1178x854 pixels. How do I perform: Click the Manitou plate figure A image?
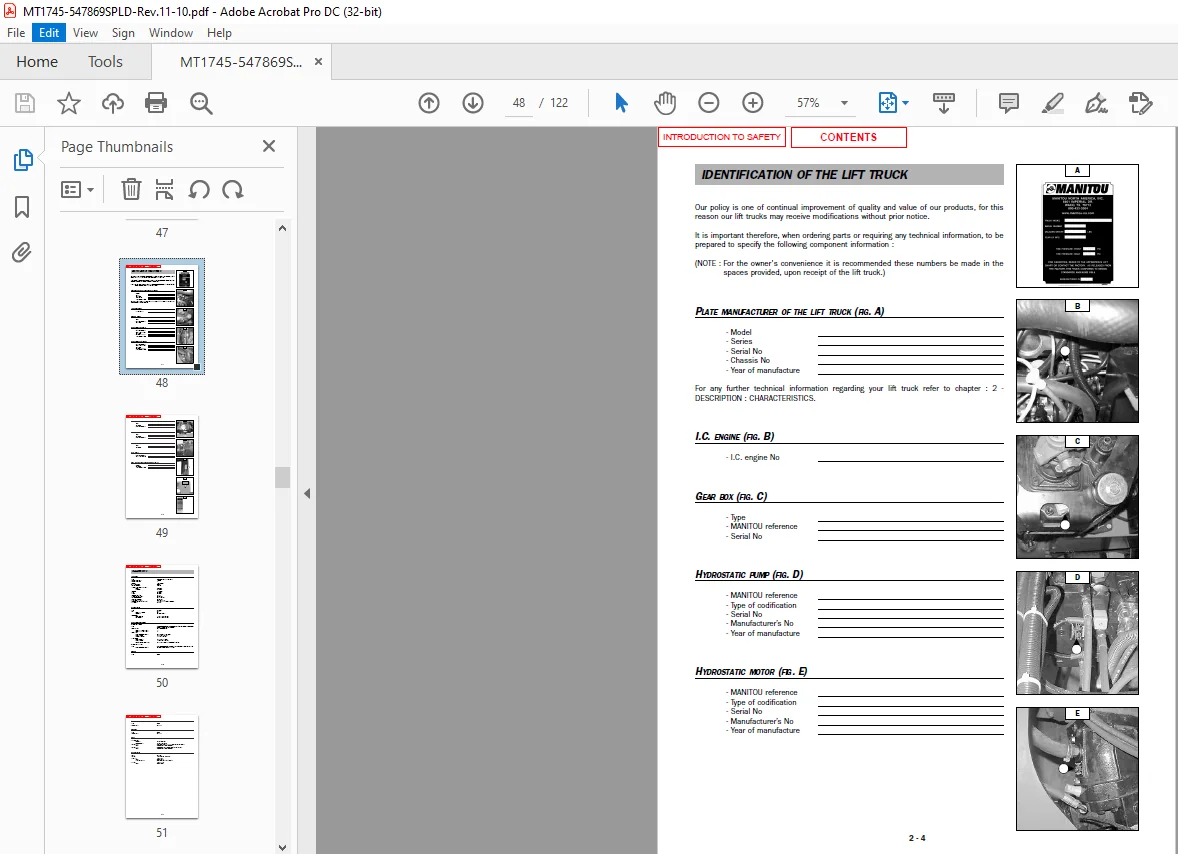point(1077,226)
